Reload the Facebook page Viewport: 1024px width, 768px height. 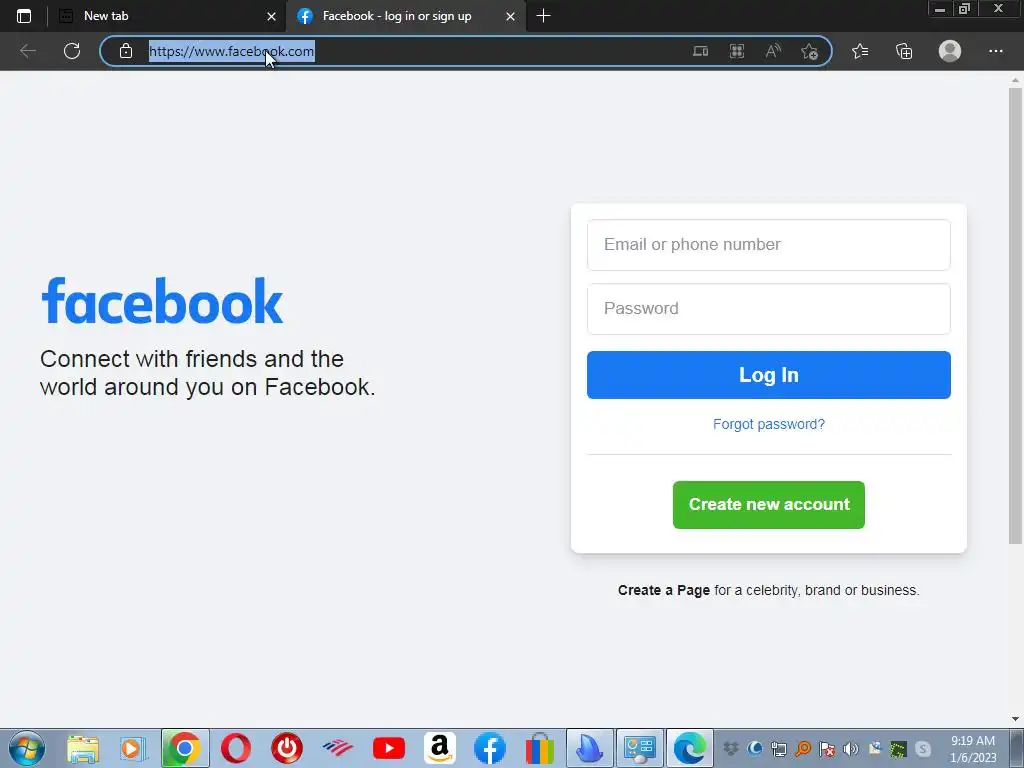(72, 51)
